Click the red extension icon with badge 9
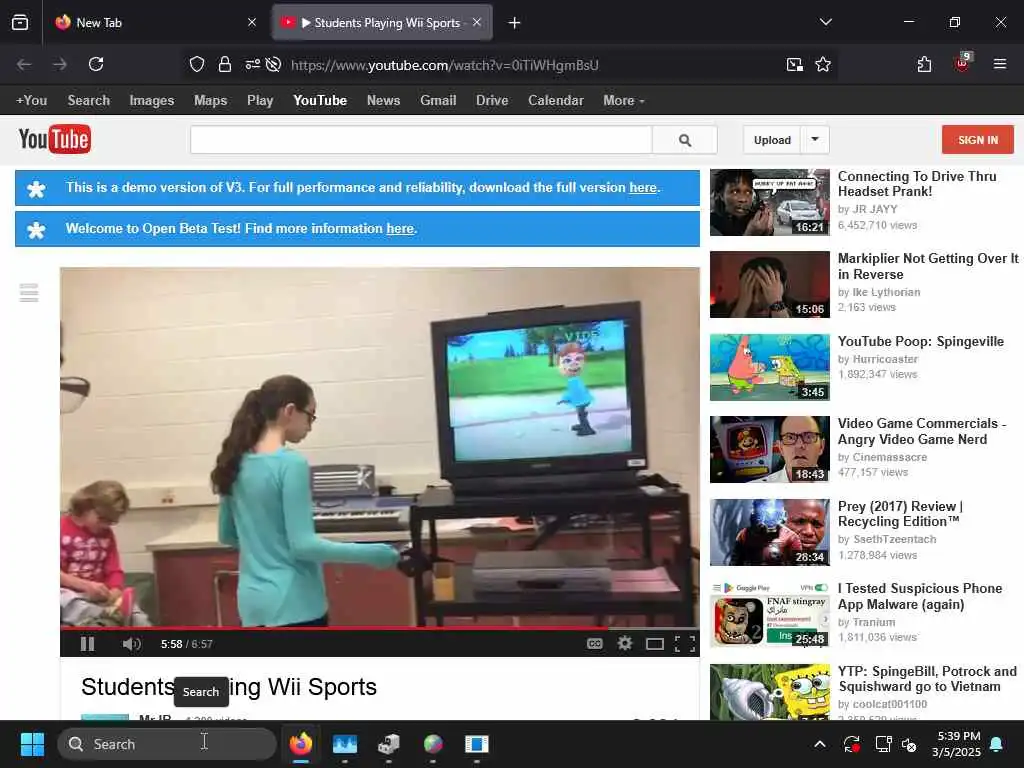 tap(963, 63)
